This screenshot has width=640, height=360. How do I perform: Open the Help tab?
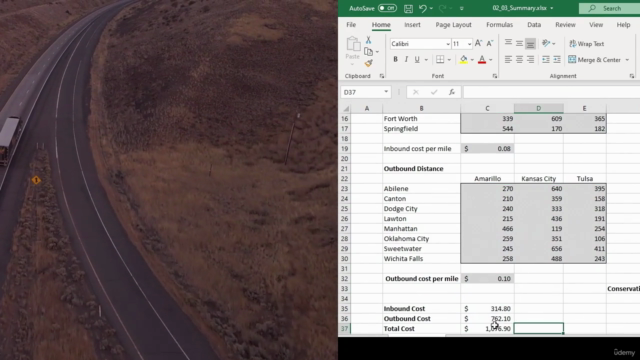(x=623, y=24)
